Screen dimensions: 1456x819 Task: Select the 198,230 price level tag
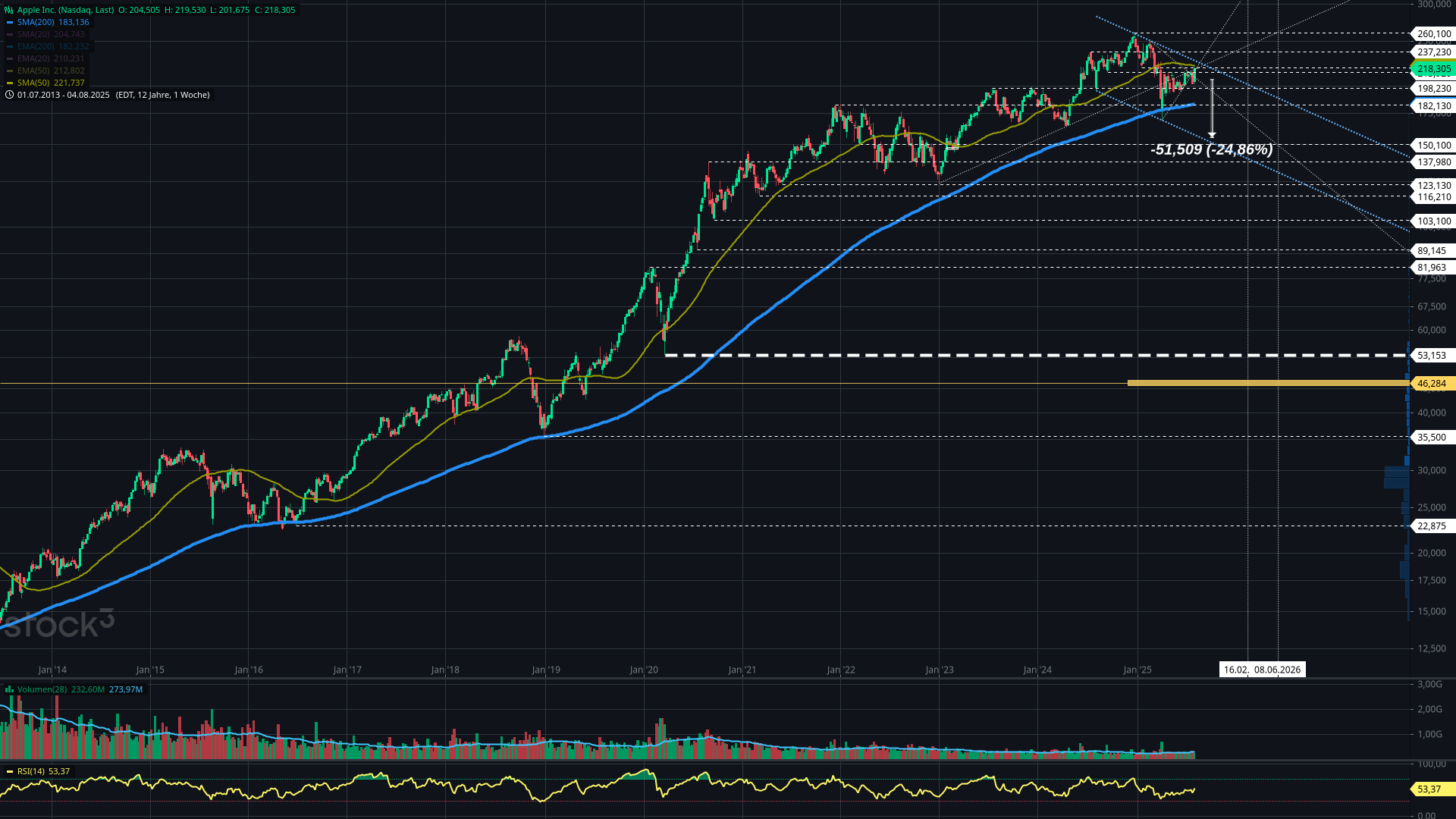(x=1432, y=89)
